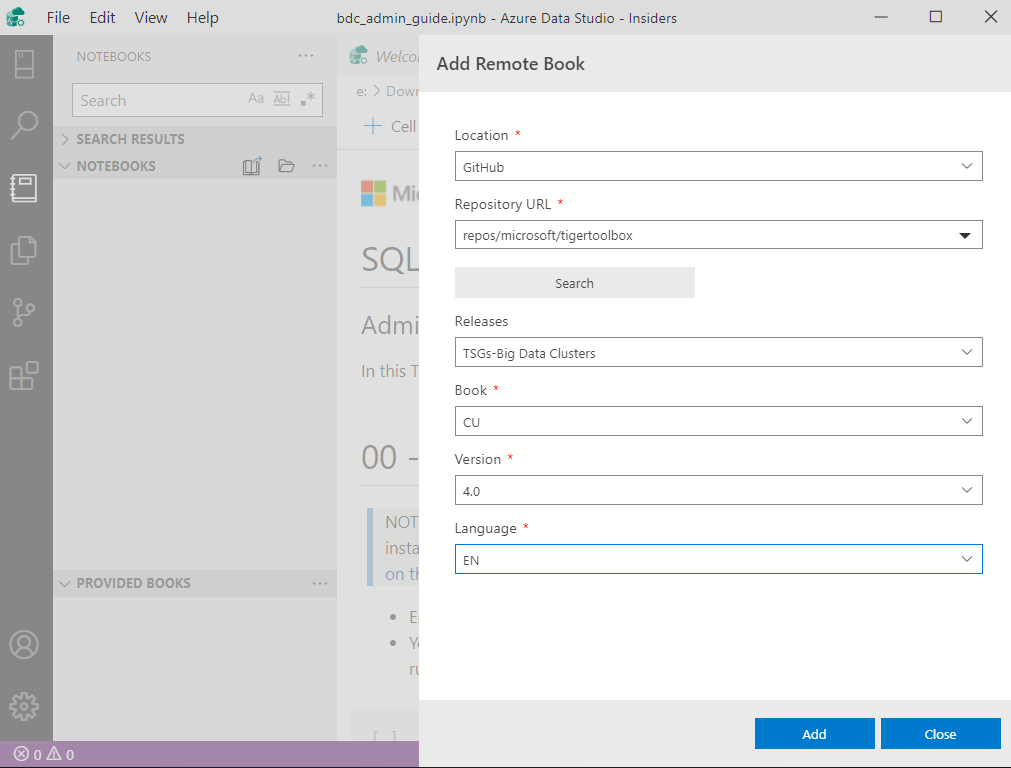Open the Source Control view
The image size is (1011, 768).
pos(24,313)
